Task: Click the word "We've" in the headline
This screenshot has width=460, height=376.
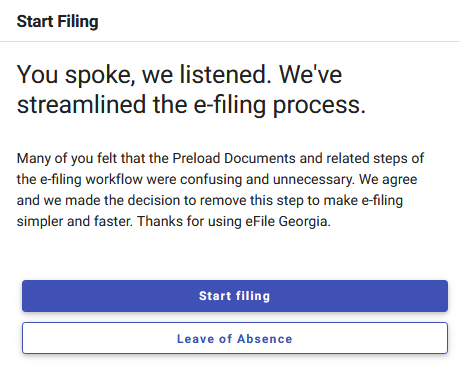Action: click(x=310, y=74)
